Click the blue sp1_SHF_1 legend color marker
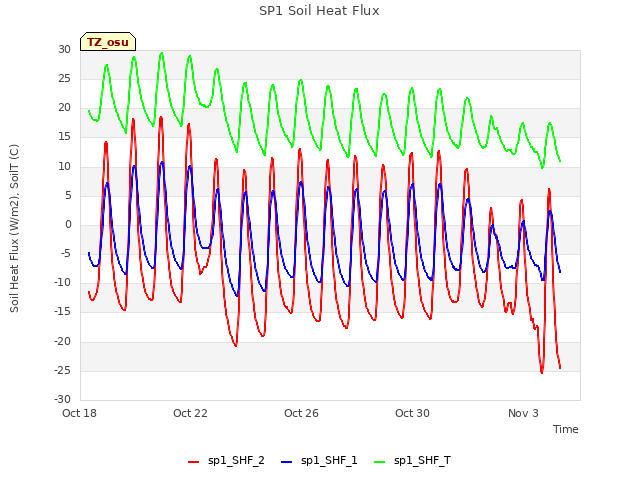The height and width of the screenshot is (480, 640). coord(287,462)
